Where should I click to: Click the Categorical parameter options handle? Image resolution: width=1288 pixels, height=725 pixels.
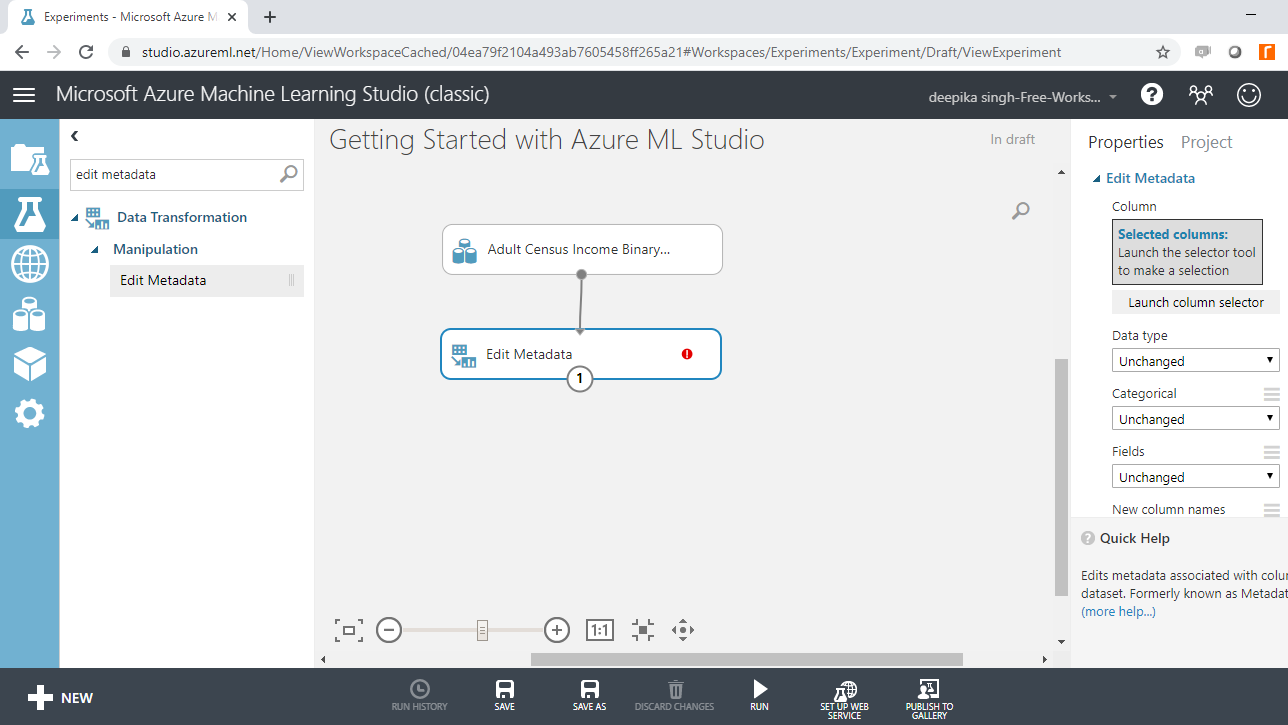tap(1271, 394)
